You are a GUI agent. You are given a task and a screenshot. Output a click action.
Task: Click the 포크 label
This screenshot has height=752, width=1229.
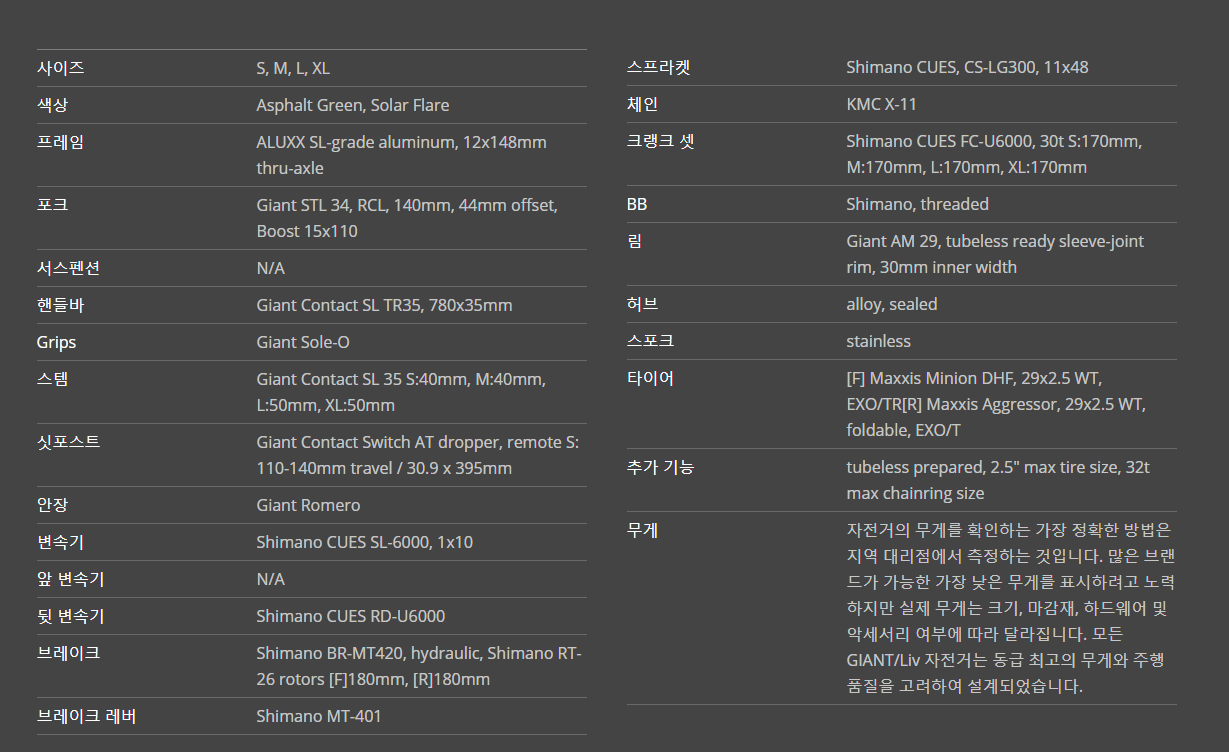point(52,205)
